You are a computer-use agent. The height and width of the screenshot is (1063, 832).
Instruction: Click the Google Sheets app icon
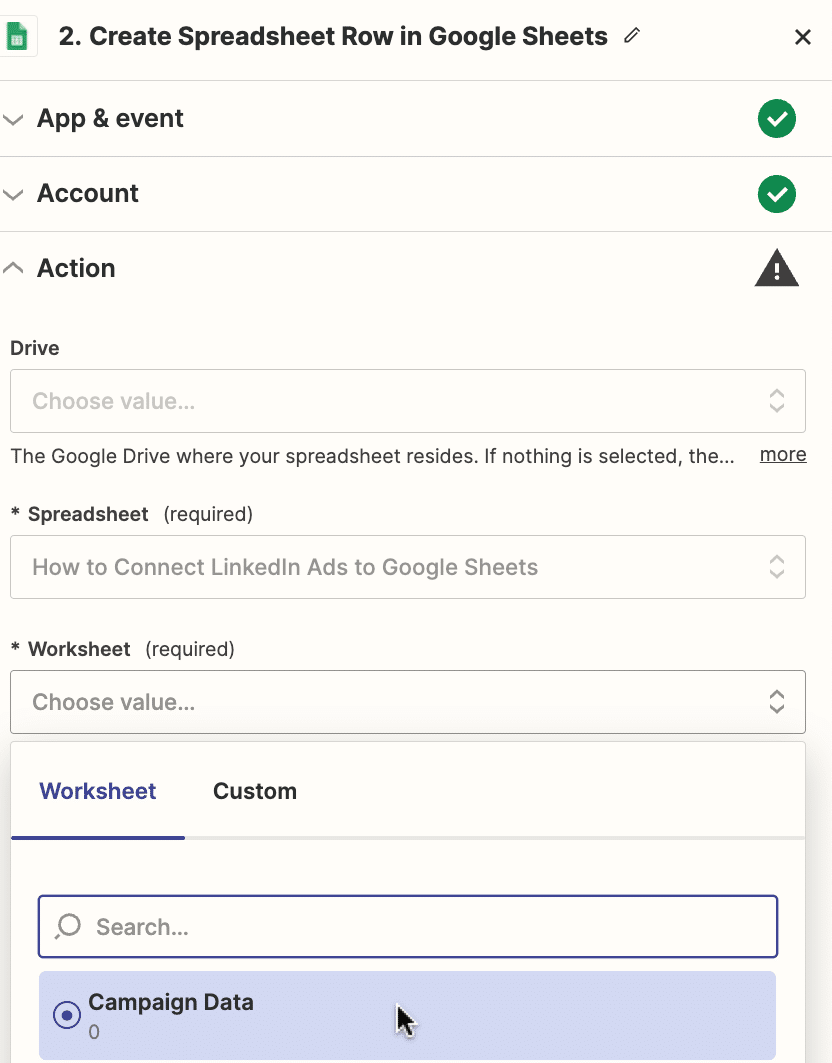coord(17,37)
